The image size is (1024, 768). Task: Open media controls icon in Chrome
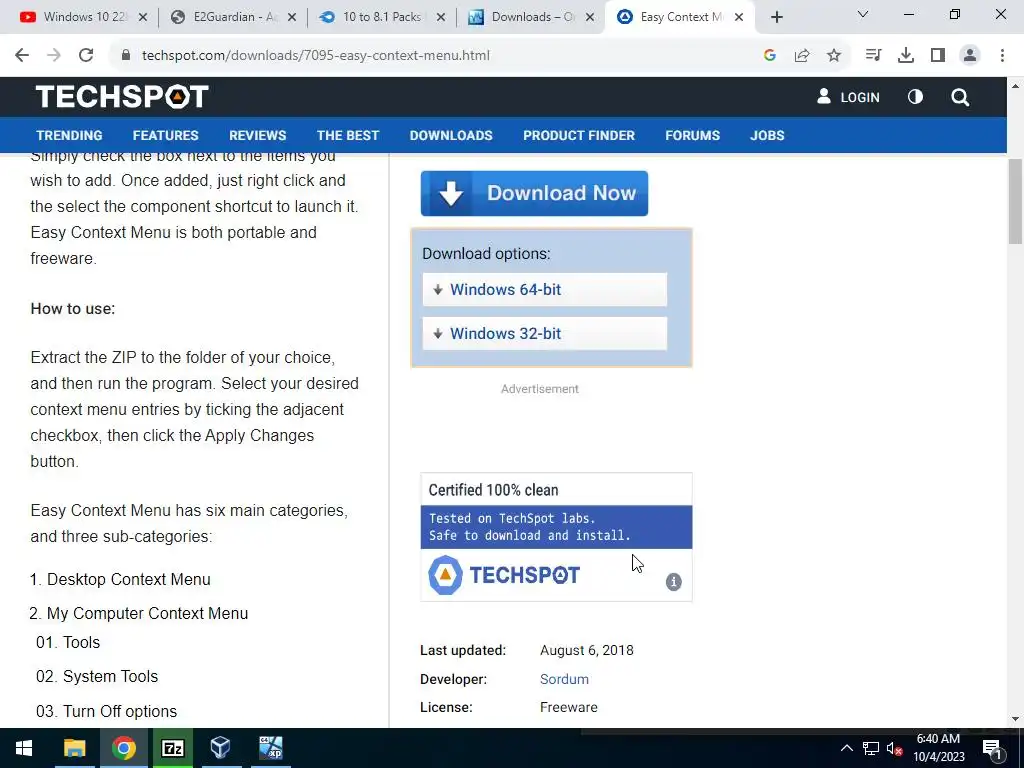tap(873, 56)
